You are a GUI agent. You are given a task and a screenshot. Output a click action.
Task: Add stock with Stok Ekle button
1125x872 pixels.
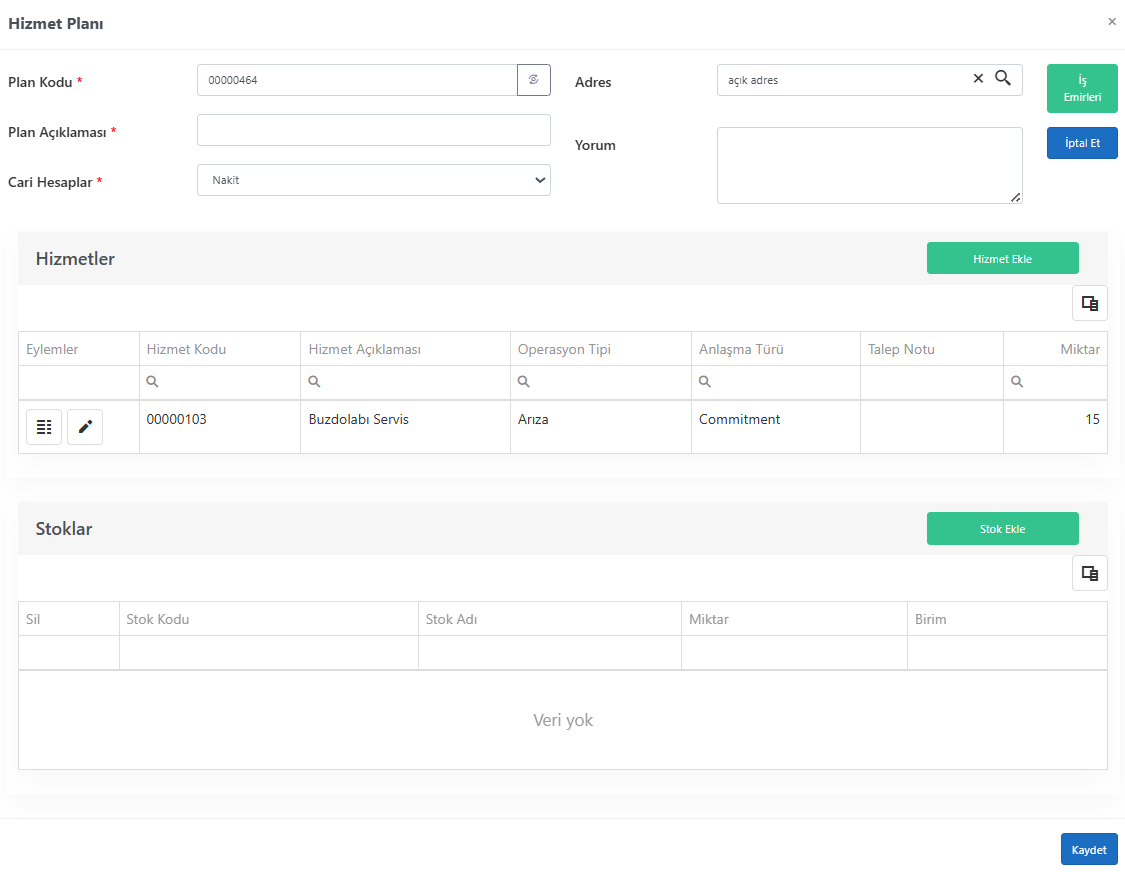(1002, 528)
